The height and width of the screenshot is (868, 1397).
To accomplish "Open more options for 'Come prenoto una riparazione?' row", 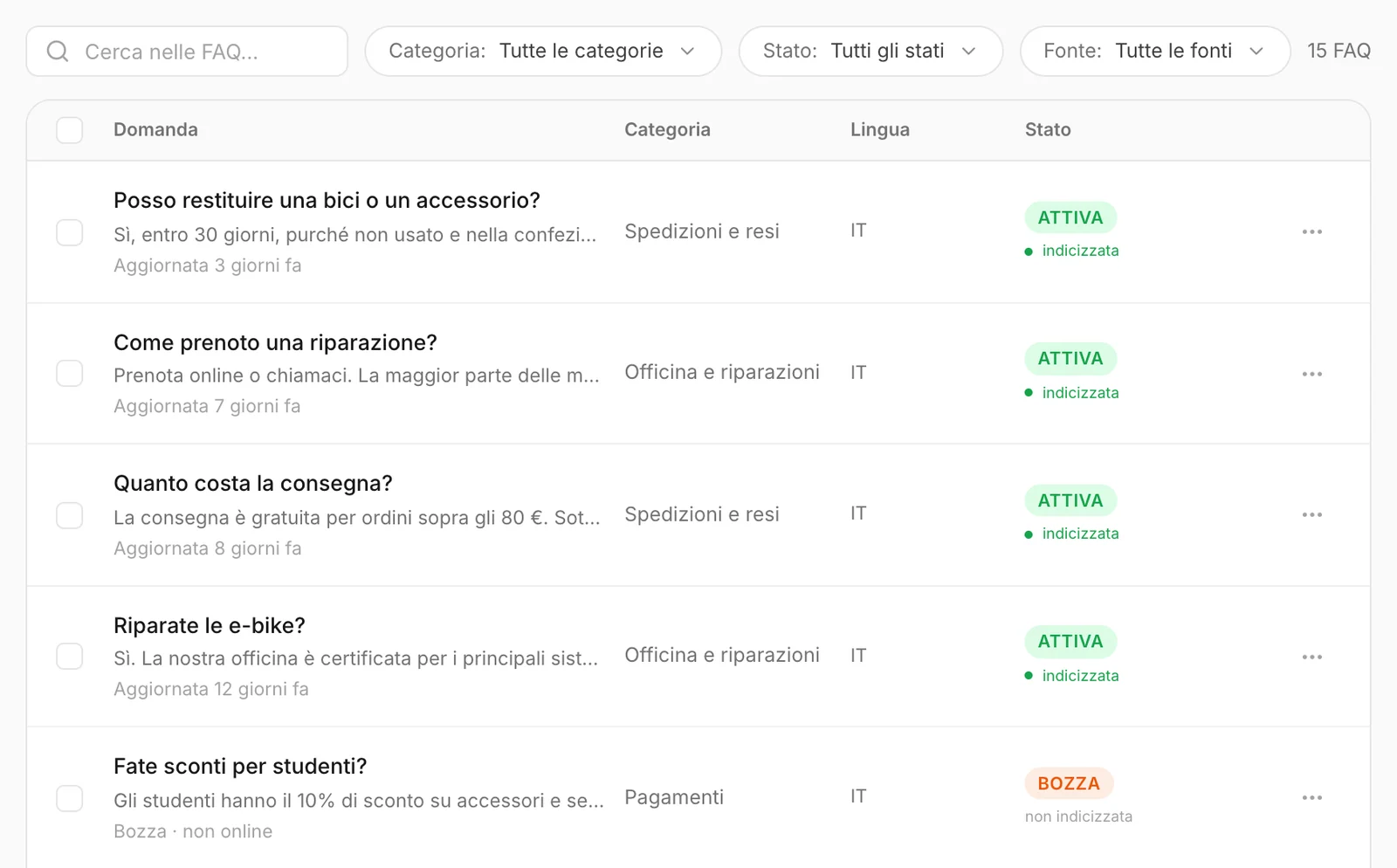I will tap(1311, 374).
